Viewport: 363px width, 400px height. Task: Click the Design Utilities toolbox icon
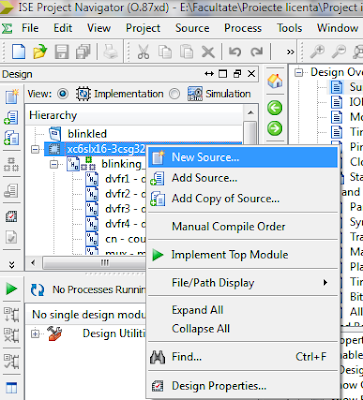coord(54,333)
